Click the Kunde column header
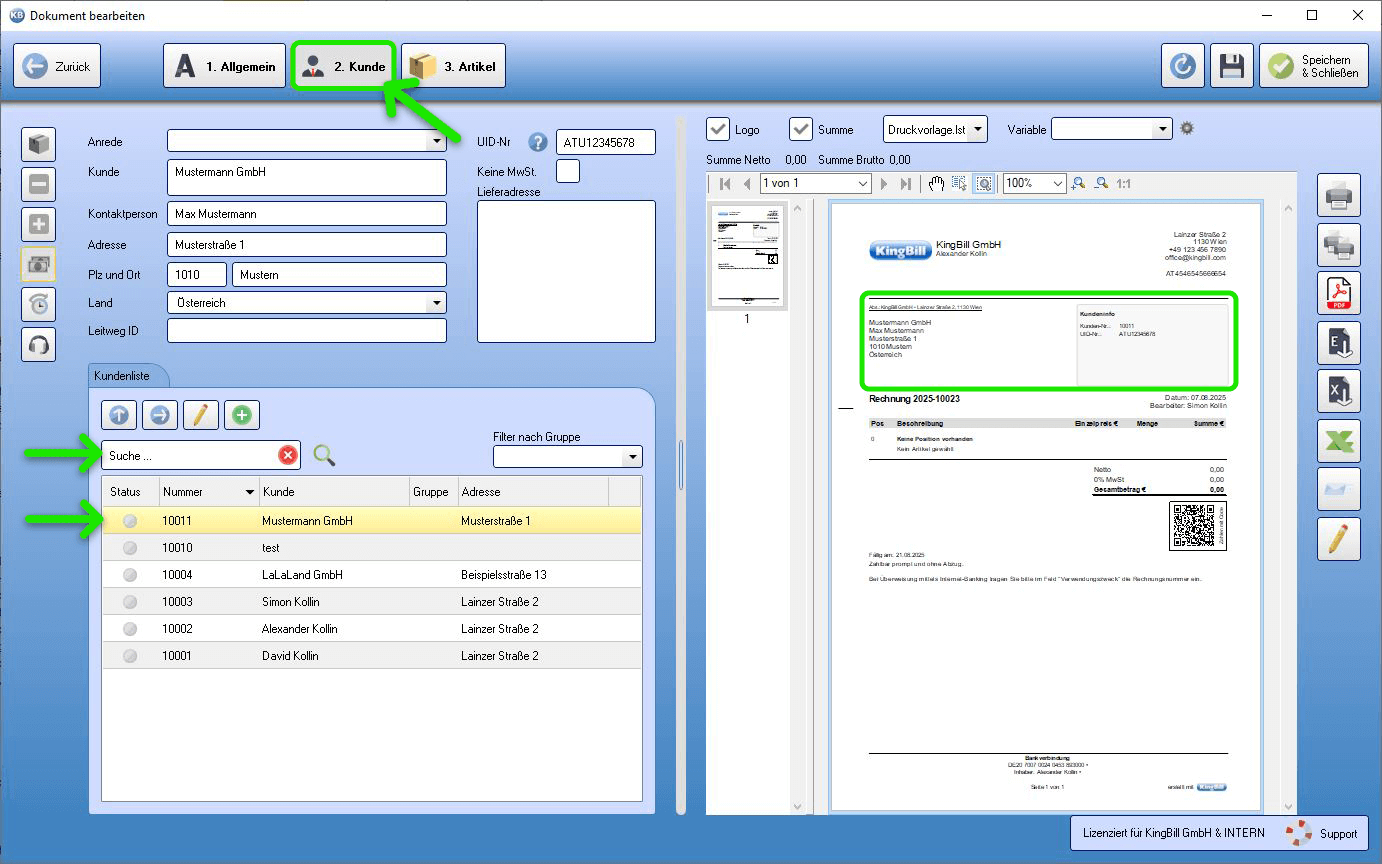 click(333, 492)
